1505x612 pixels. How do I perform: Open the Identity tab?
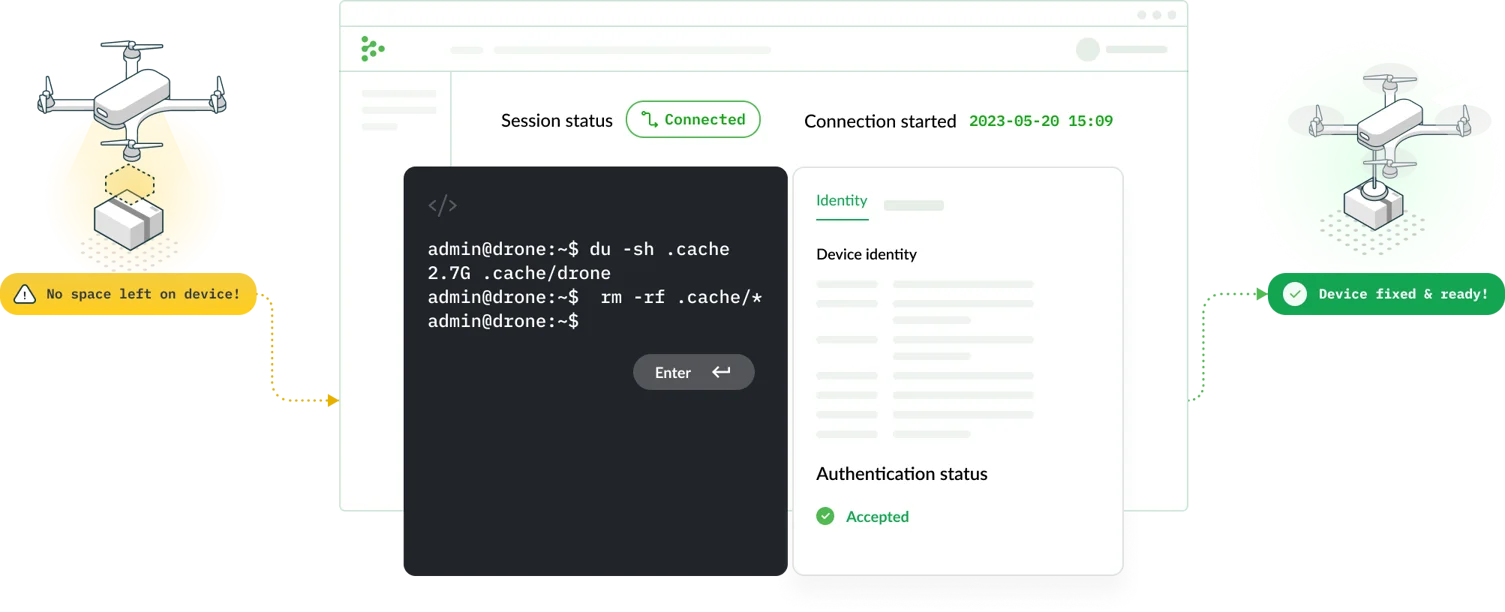(842, 201)
